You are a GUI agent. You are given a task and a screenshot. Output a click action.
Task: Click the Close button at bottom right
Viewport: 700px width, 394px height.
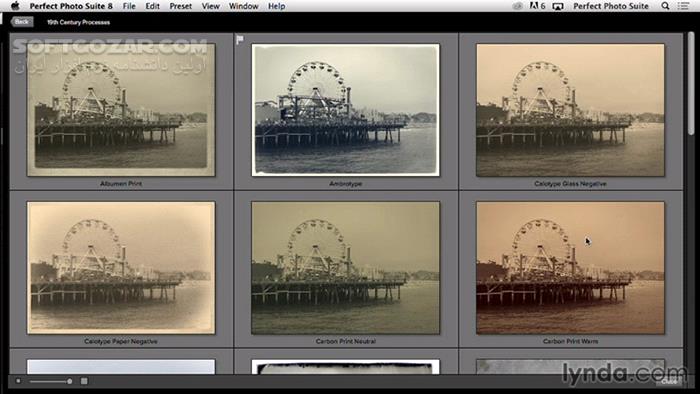pyautogui.click(x=669, y=382)
